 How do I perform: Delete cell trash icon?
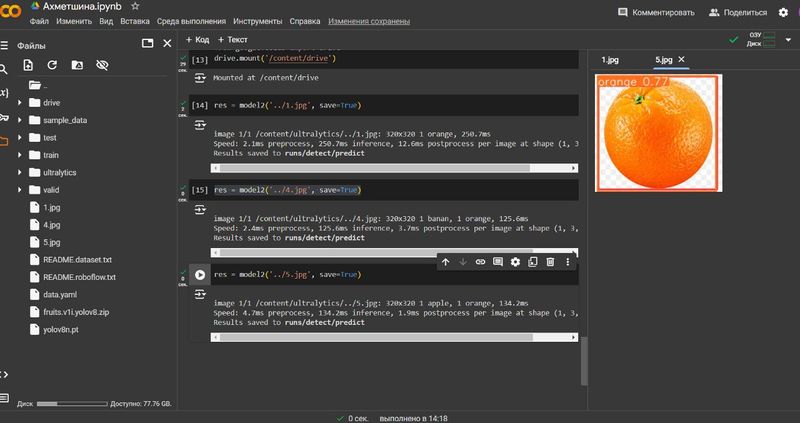[550, 262]
